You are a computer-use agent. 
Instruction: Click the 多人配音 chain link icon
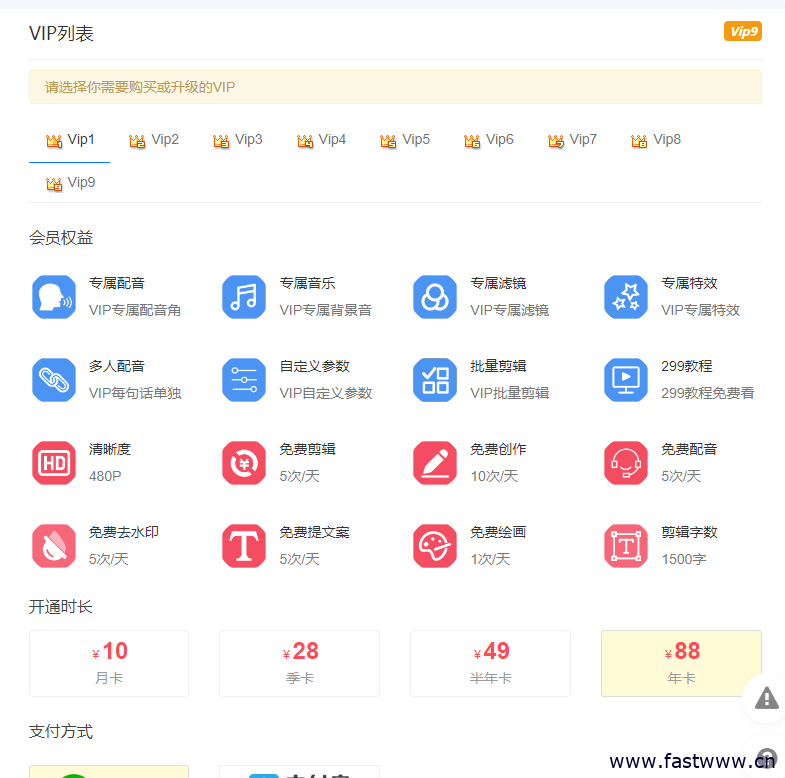tap(54, 380)
